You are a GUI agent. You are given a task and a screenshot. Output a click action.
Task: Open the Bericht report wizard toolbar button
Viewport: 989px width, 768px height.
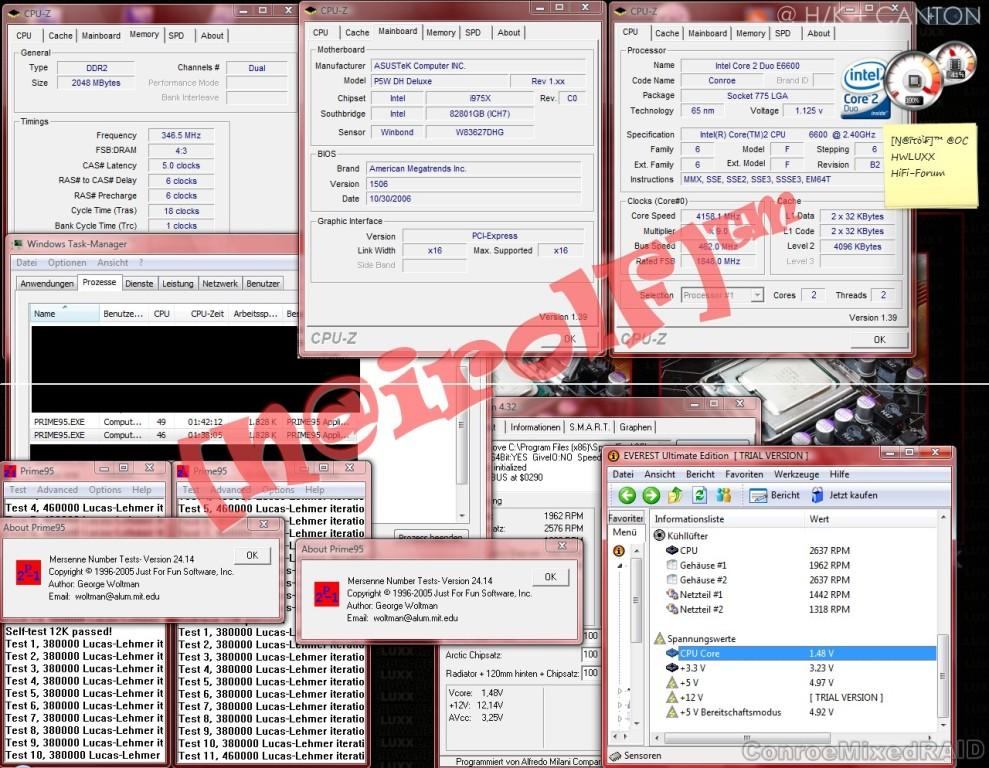click(x=775, y=496)
